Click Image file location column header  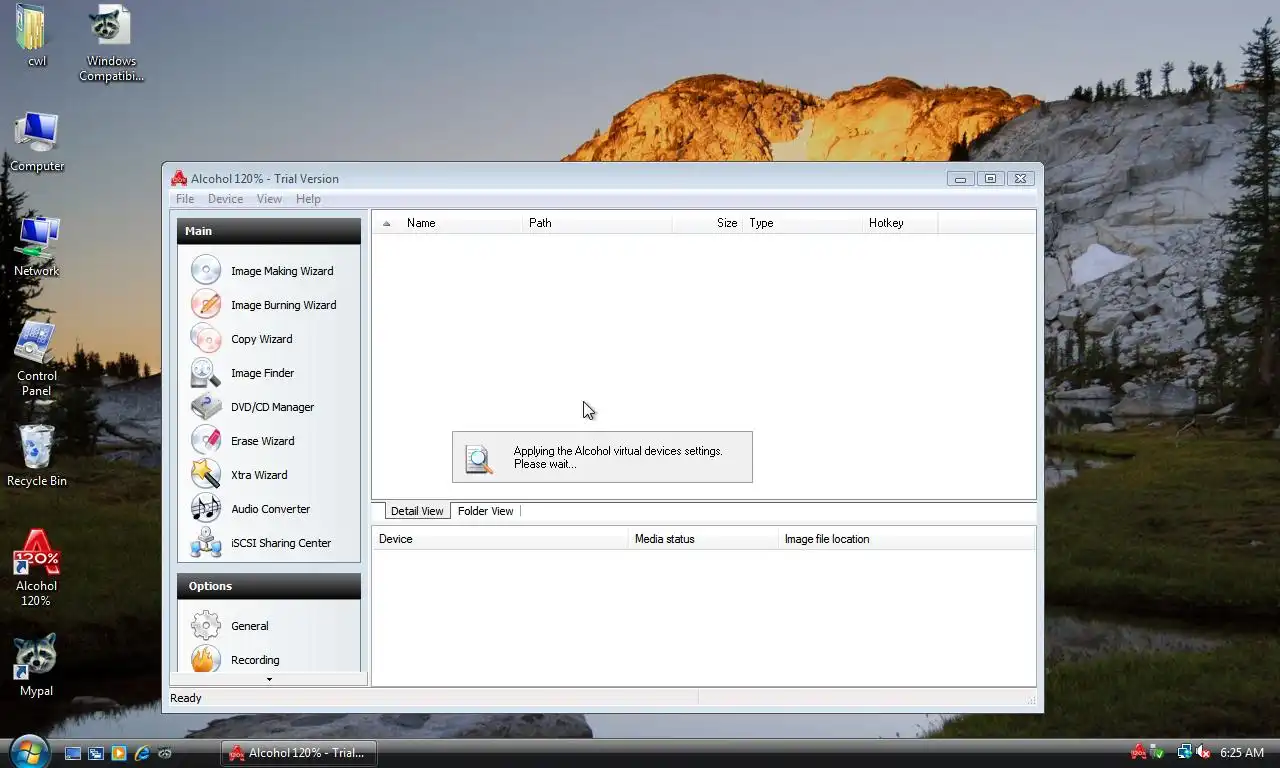906,539
